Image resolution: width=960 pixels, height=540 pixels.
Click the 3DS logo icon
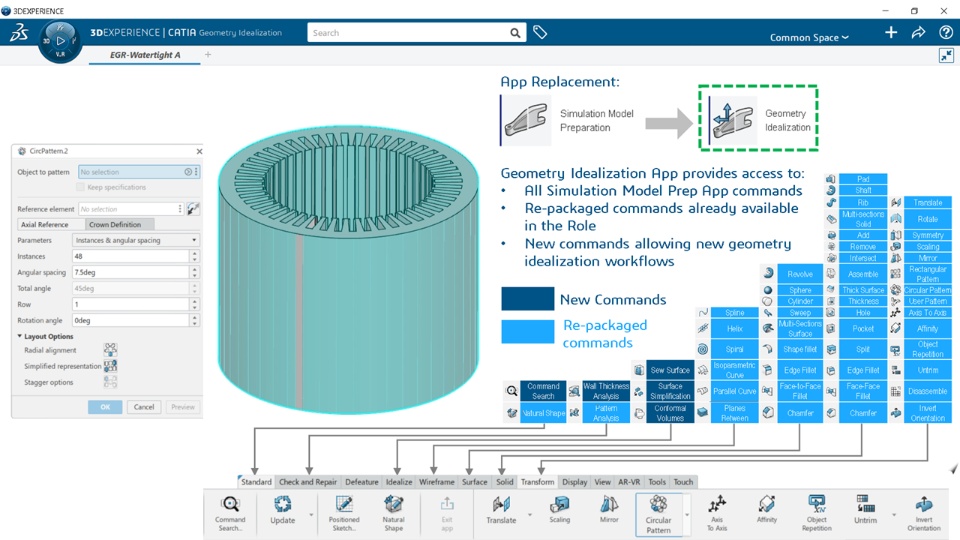click(19, 32)
